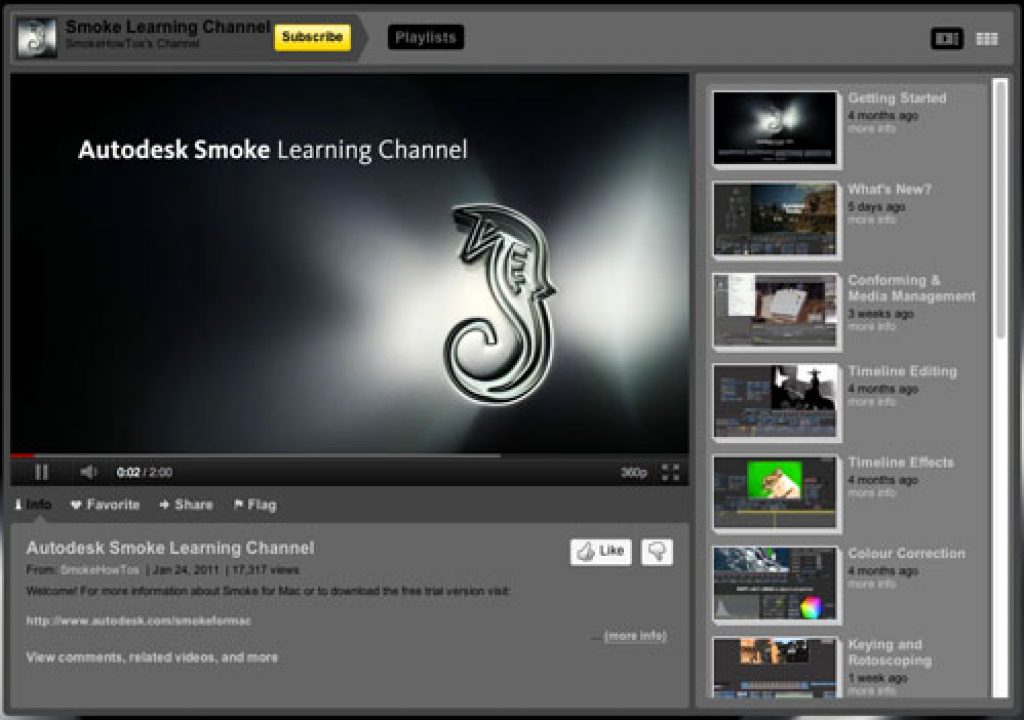
Task: Expand more info under What's New?
Action: pos(871,220)
